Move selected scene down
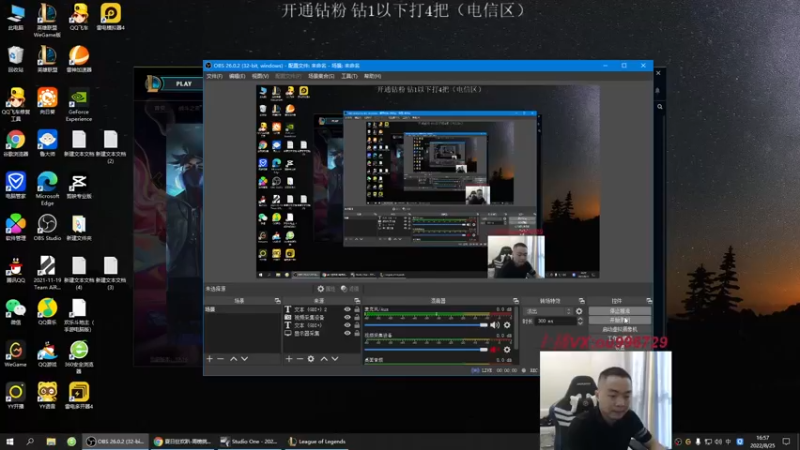 tap(245, 359)
